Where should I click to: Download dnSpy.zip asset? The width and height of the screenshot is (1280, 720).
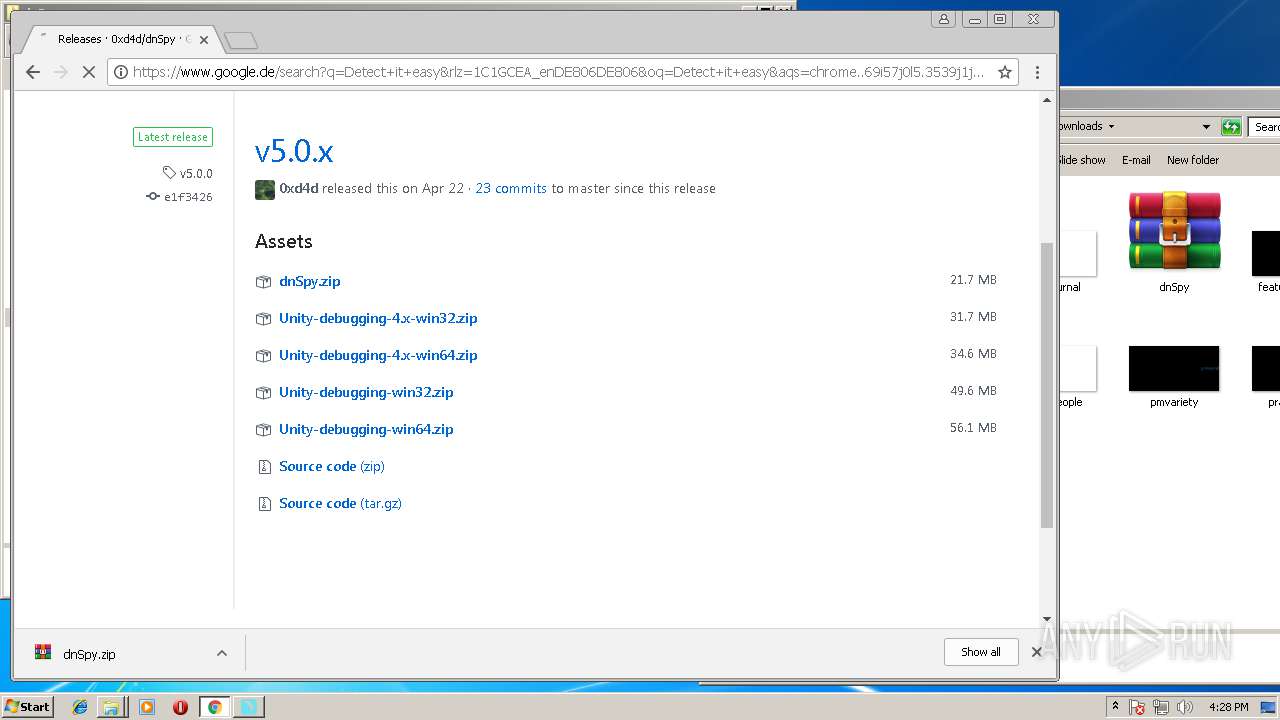point(310,281)
